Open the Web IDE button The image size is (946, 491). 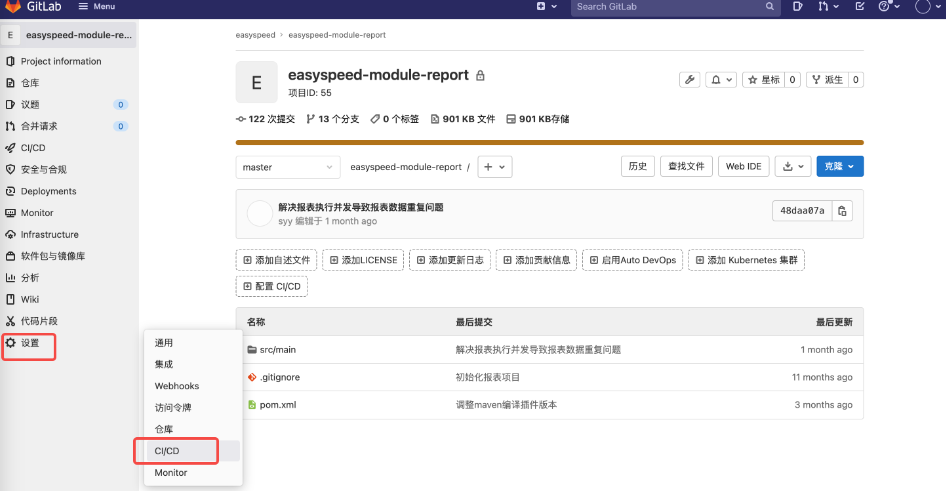[743, 166]
